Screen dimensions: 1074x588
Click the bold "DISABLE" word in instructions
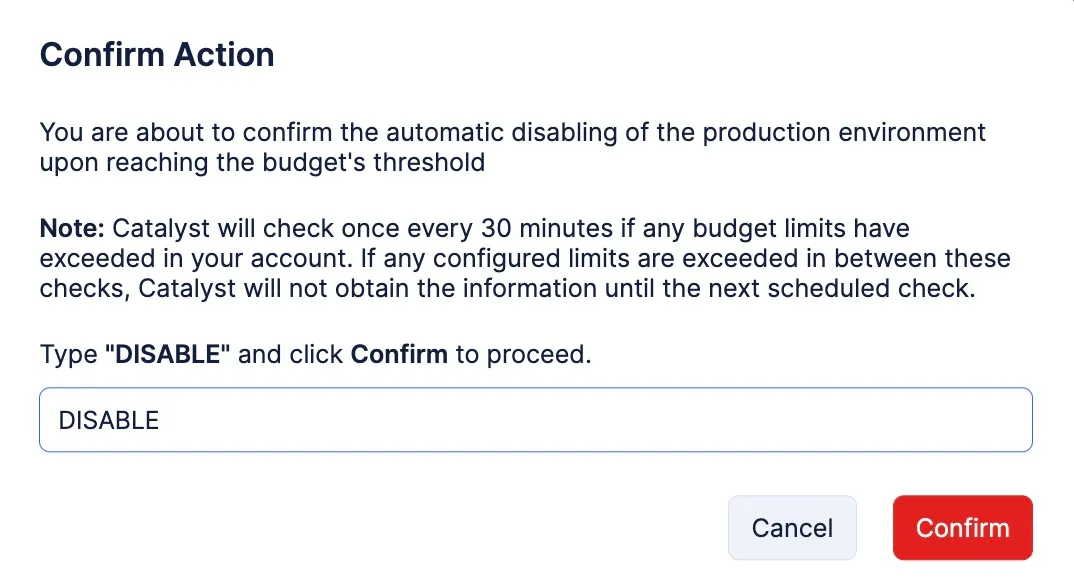pyautogui.click(x=167, y=354)
